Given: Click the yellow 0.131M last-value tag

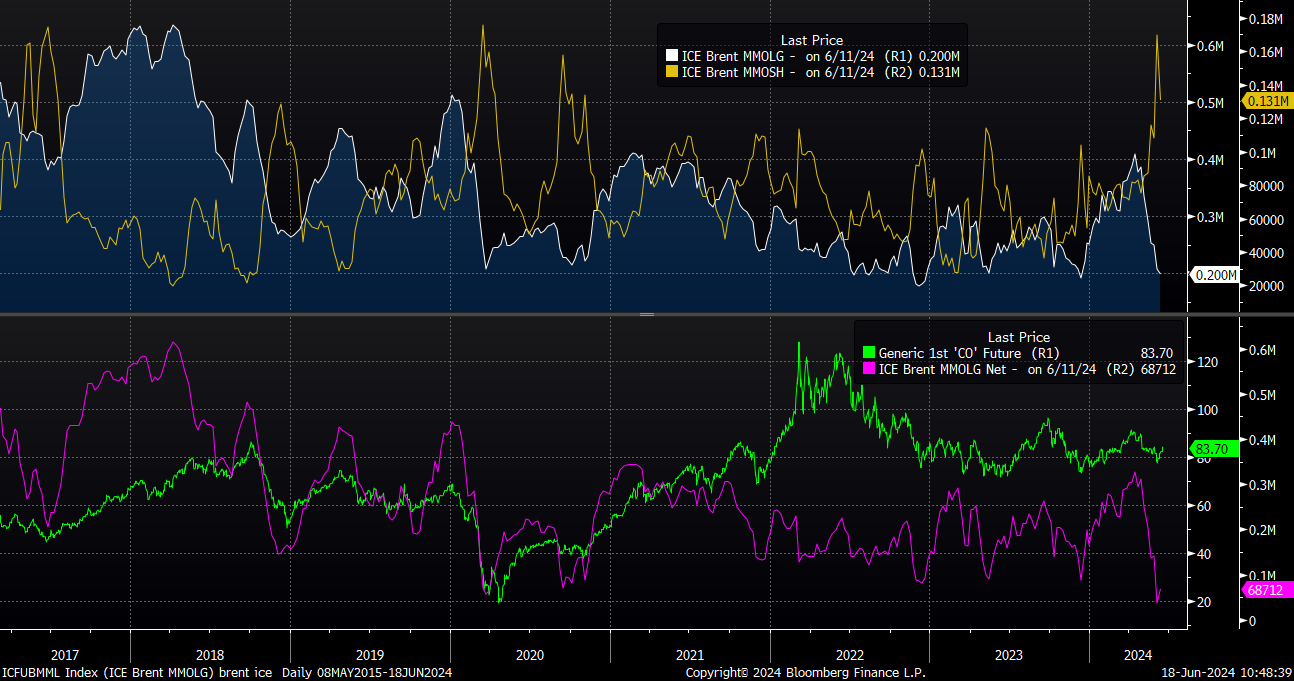Looking at the screenshot, I should [1266, 101].
